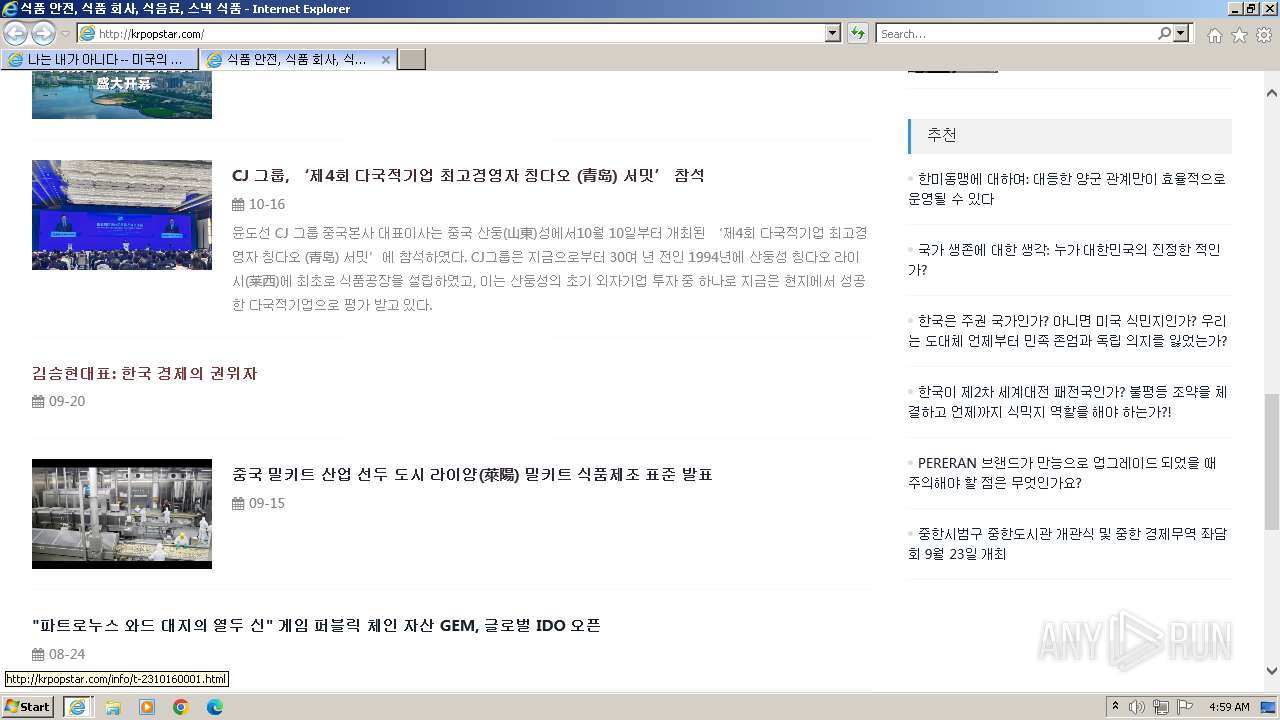Open sidebar link '한국이 제2차 세계대전 패전국인가?'

tap(1067, 401)
